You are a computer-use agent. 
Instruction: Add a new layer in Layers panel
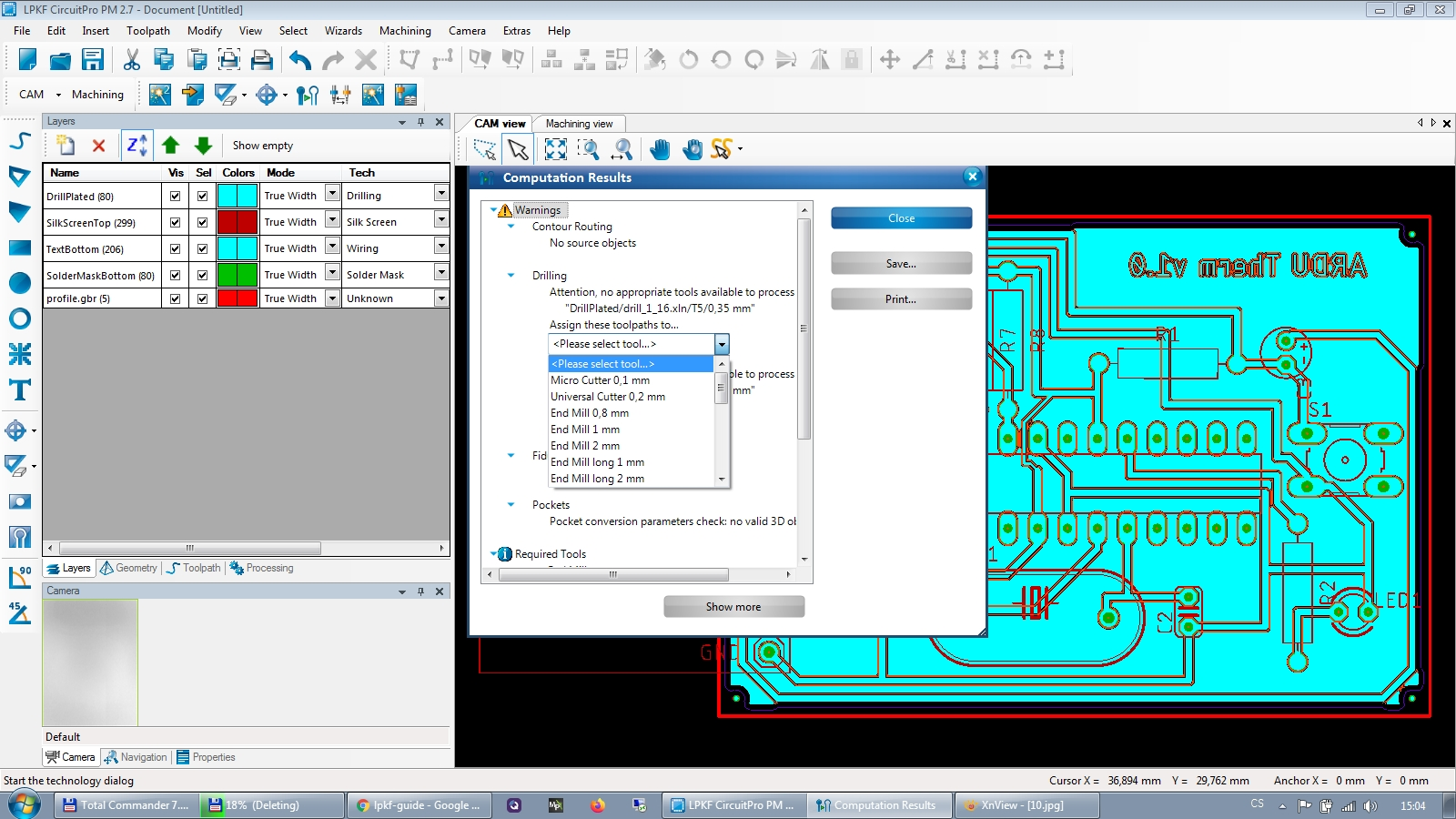point(66,146)
